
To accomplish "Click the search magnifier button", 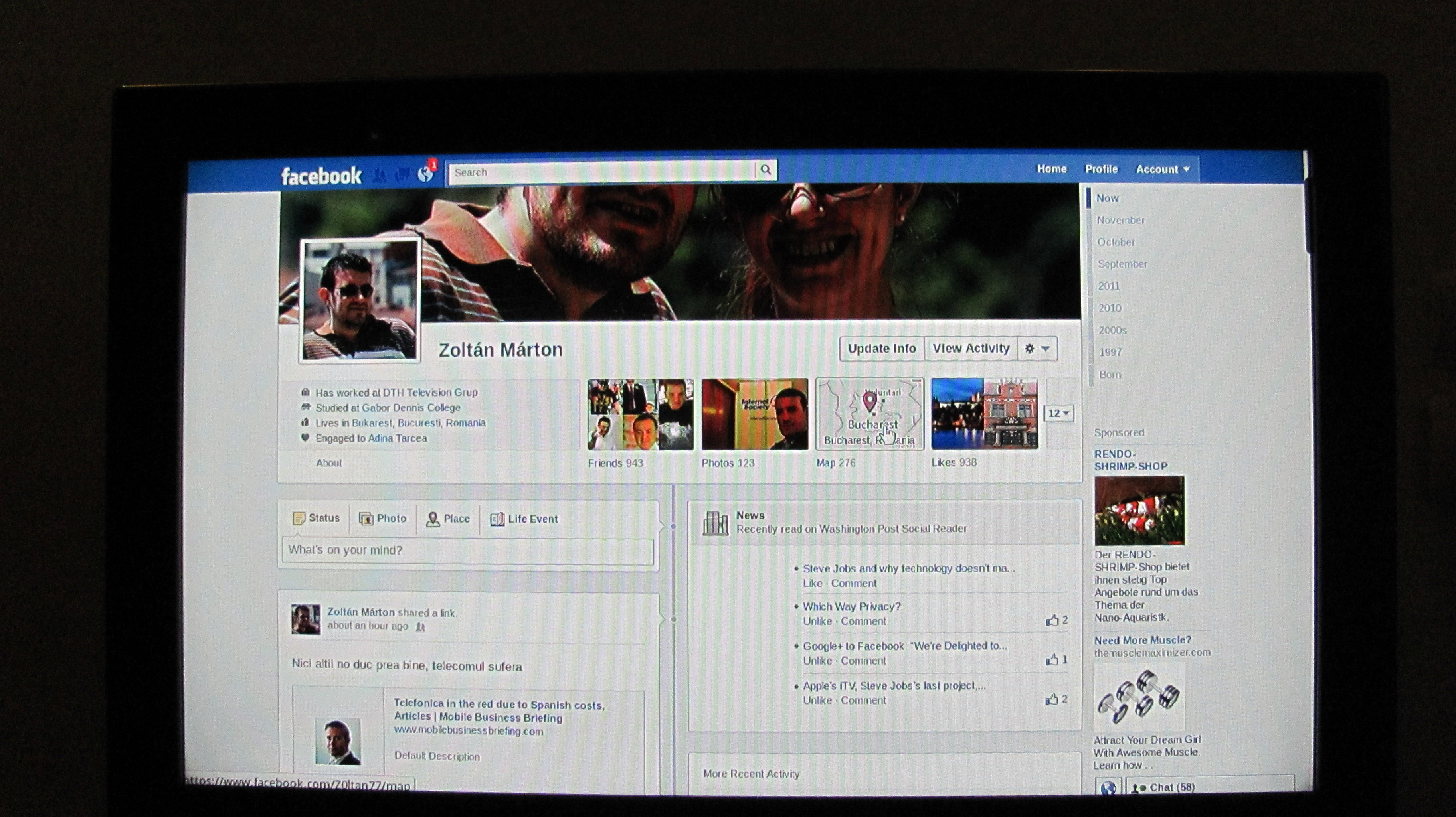I will pyautogui.click(x=766, y=170).
